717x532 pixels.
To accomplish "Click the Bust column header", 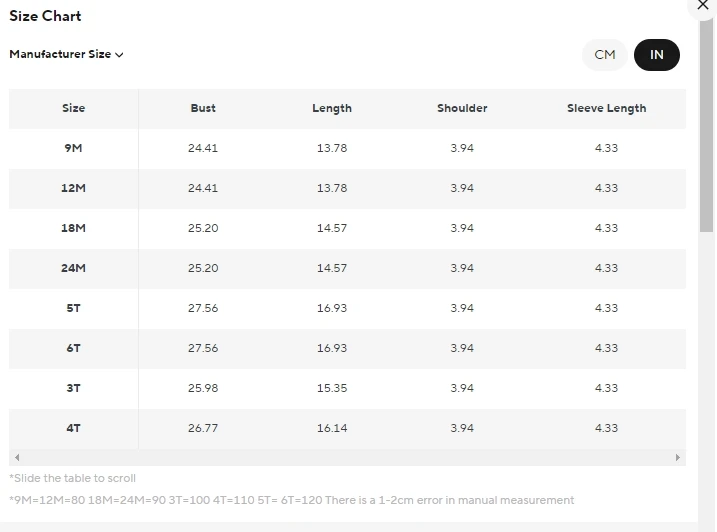I will coord(203,108).
